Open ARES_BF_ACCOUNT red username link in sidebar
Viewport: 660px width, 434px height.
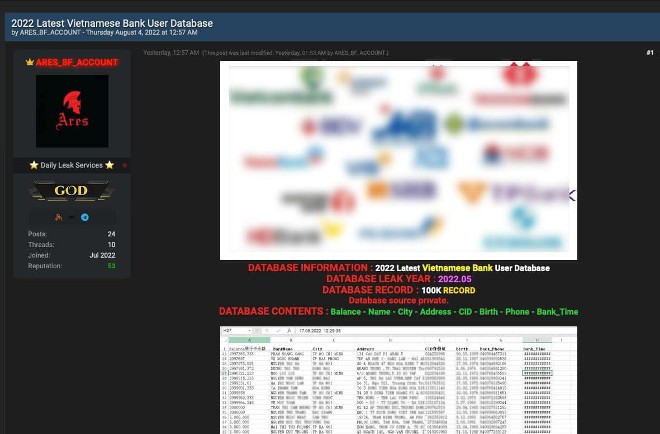coord(77,62)
